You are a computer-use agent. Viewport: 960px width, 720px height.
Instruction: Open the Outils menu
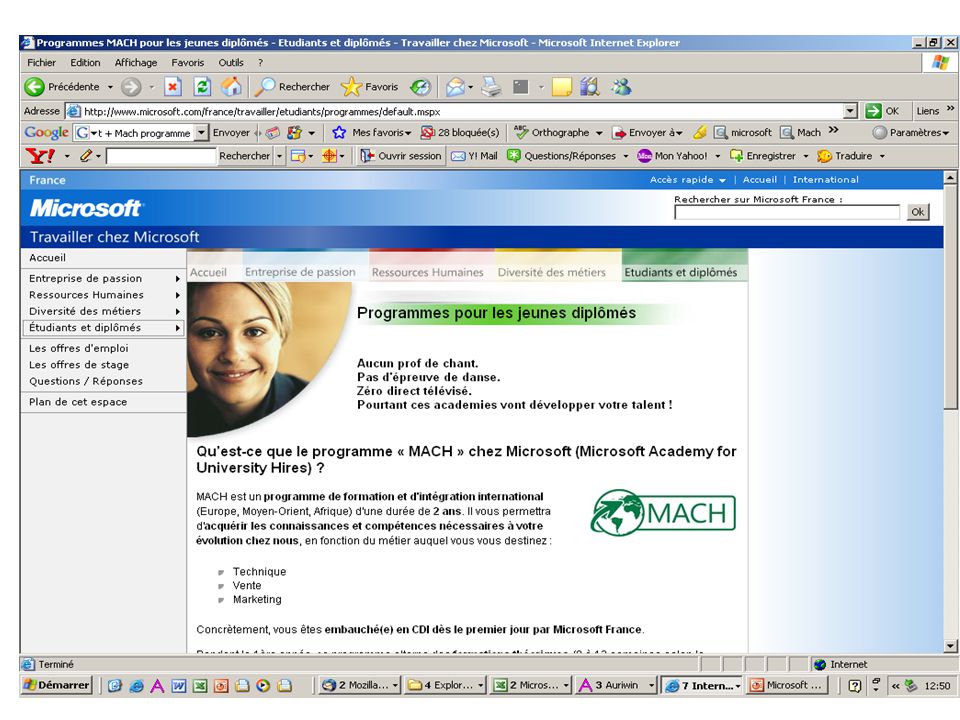tap(231, 62)
